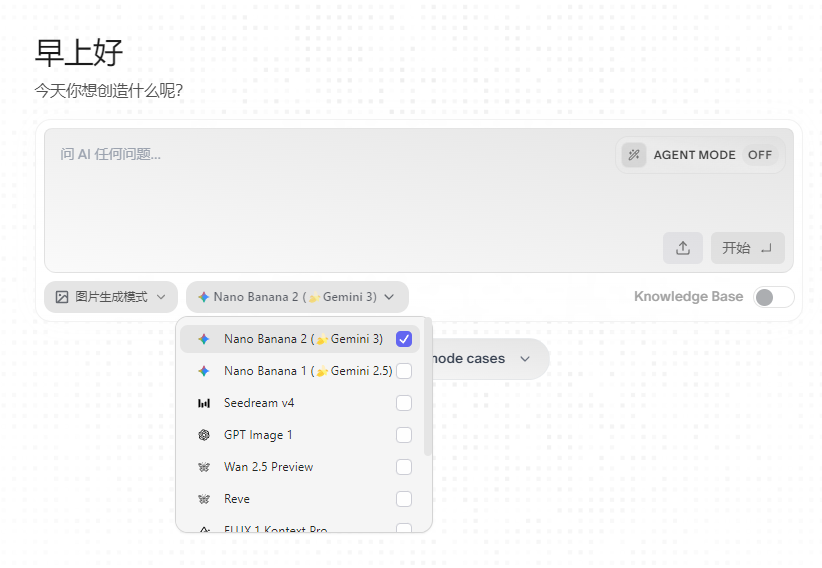Select Wan 2.5 Preview model
The width and height of the screenshot is (822, 568).
tap(300, 467)
